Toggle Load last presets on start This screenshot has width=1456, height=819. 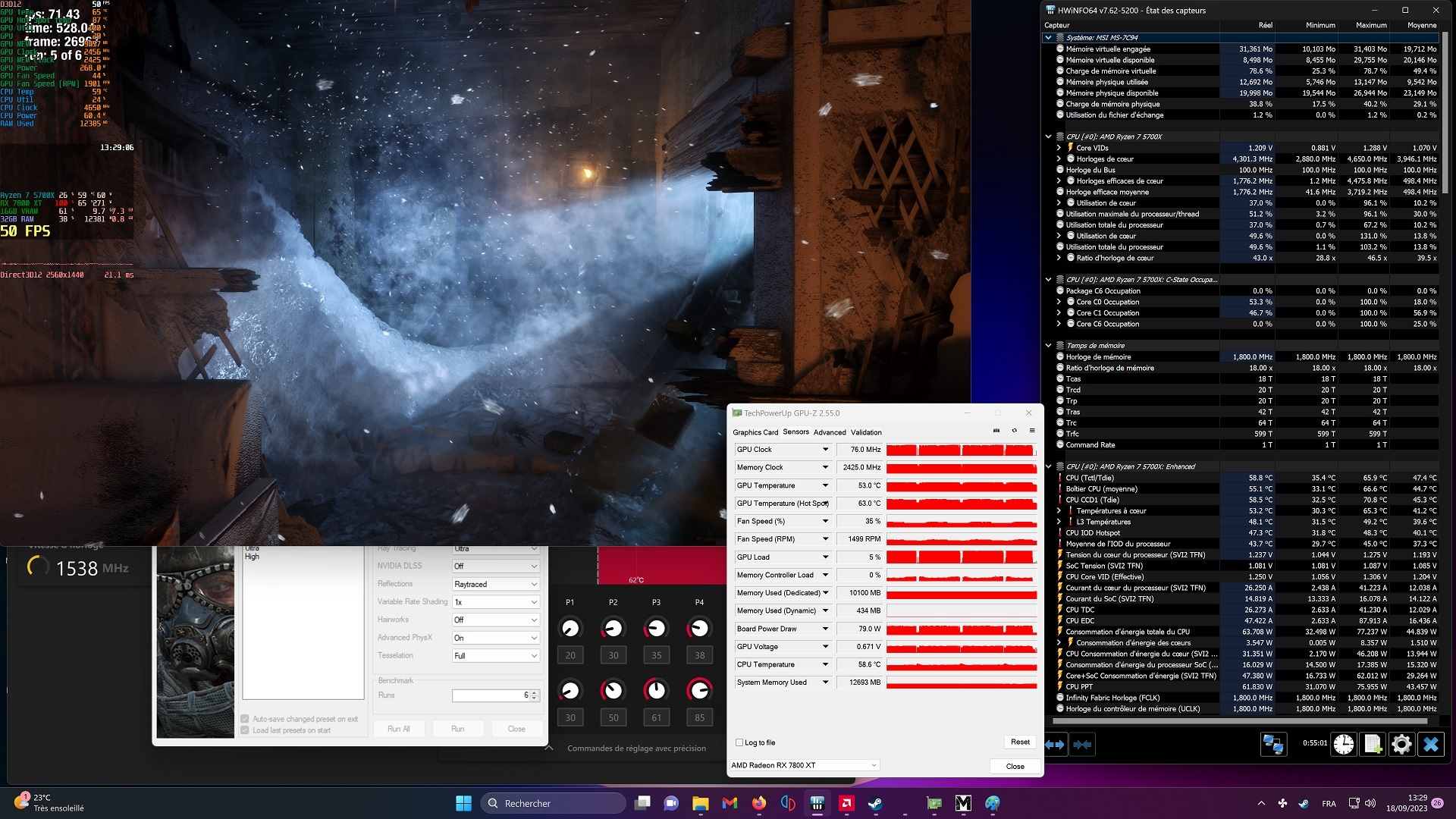tap(245, 730)
